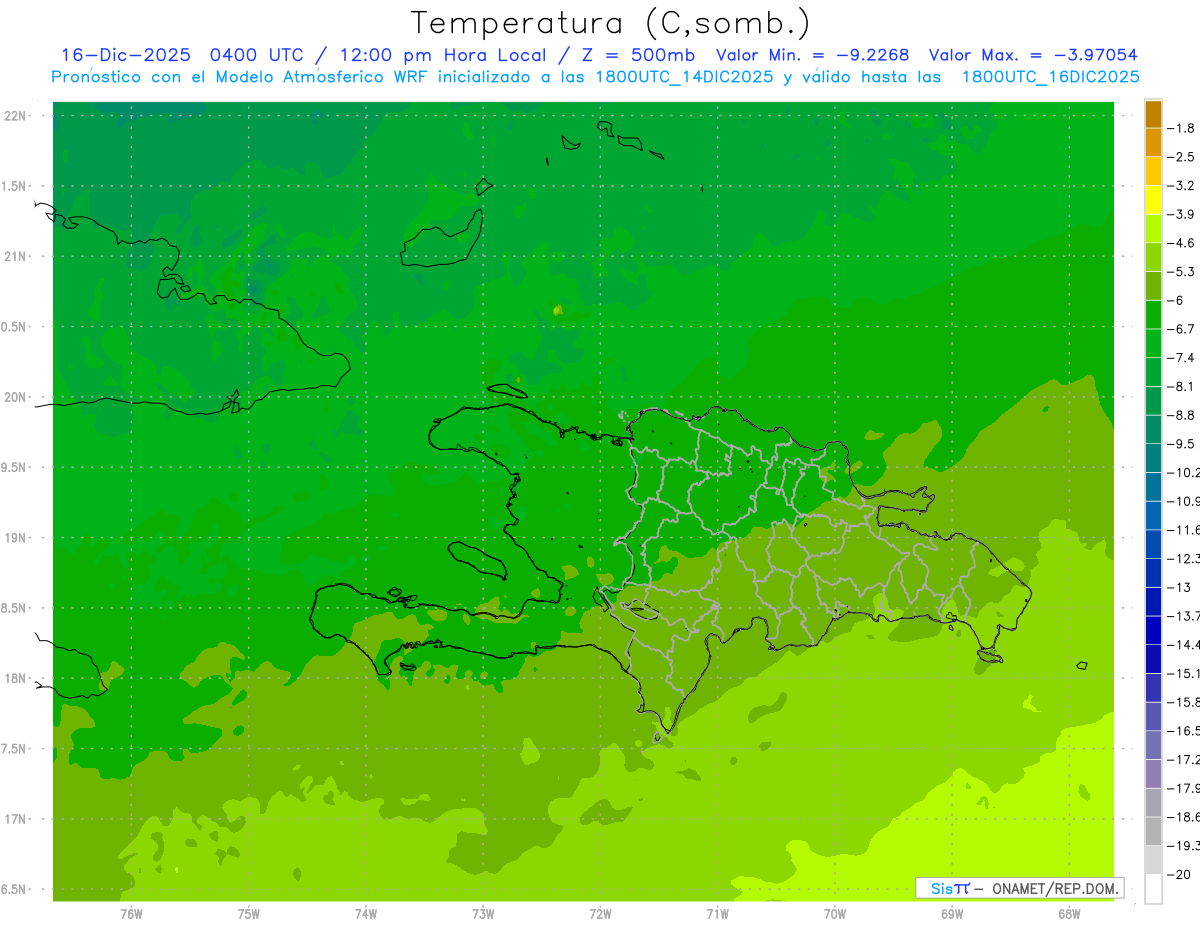Select the "69W" longitude label
Viewport: 1200px width, 927px height.
coord(952,914)
